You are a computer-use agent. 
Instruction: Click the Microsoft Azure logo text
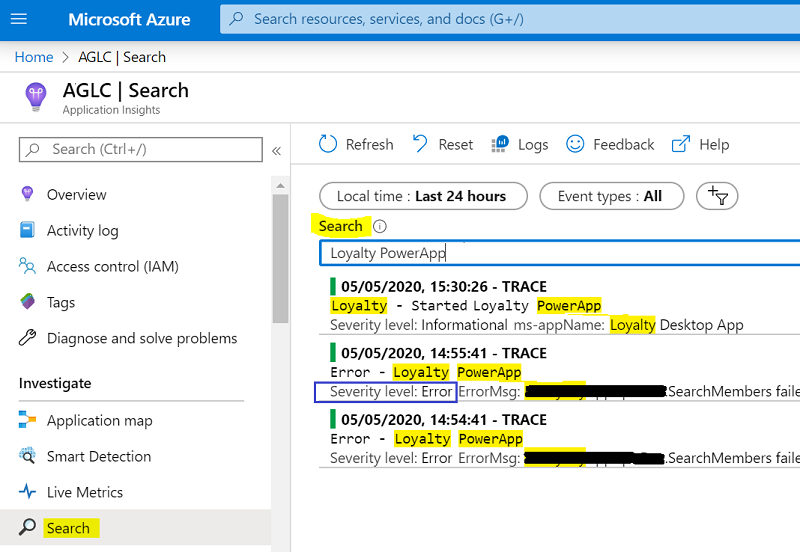(129, 19)
